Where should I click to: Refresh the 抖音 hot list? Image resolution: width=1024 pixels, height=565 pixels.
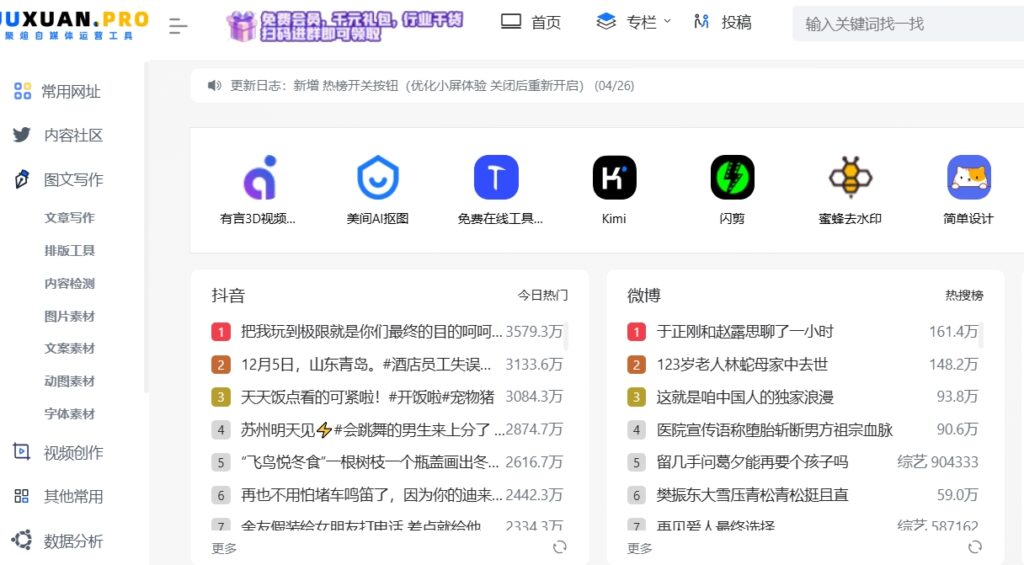tap(560, 547)
